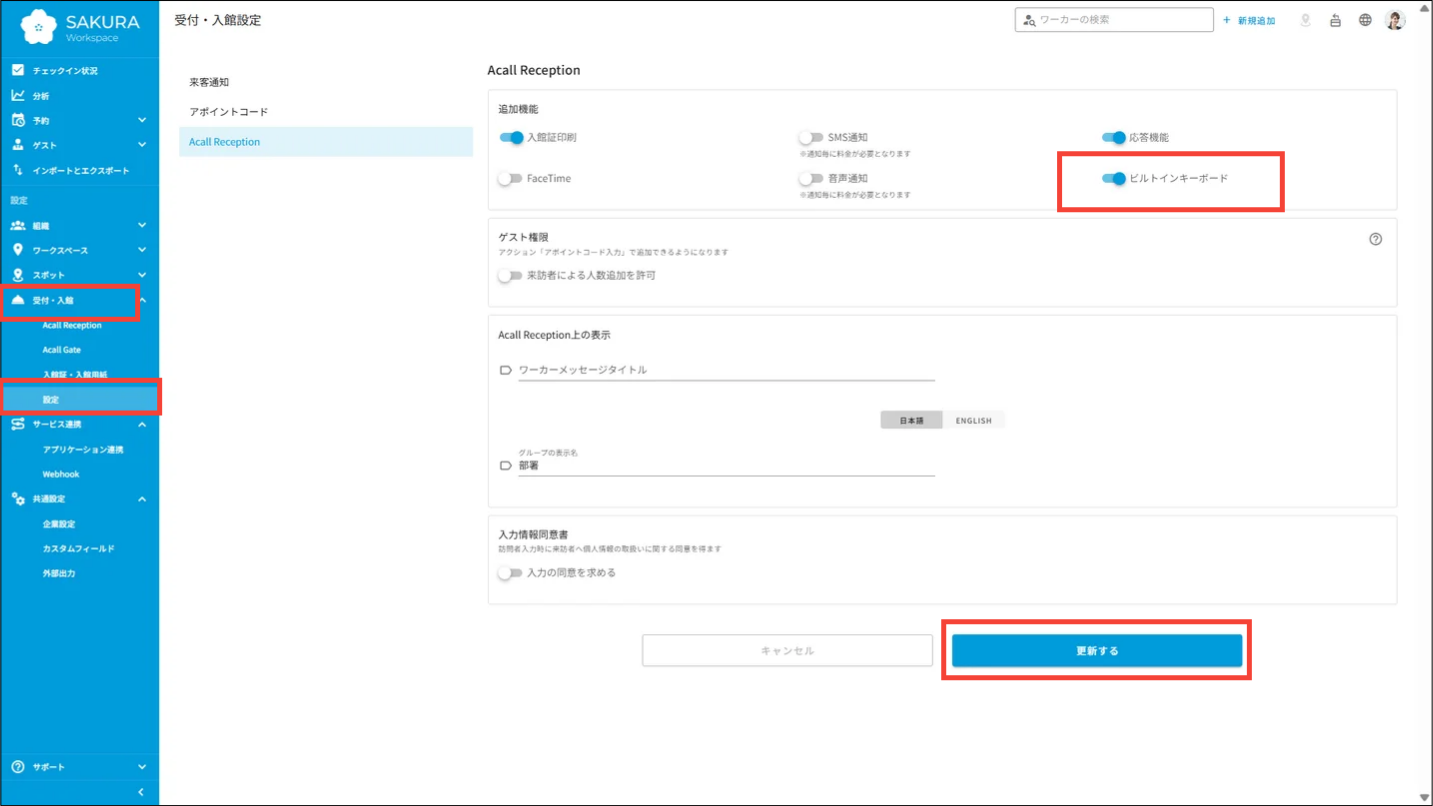The width and height of the screenshot is (1433, 806).
Task: Click the location pin icon in header
Action: [1305, 20]
